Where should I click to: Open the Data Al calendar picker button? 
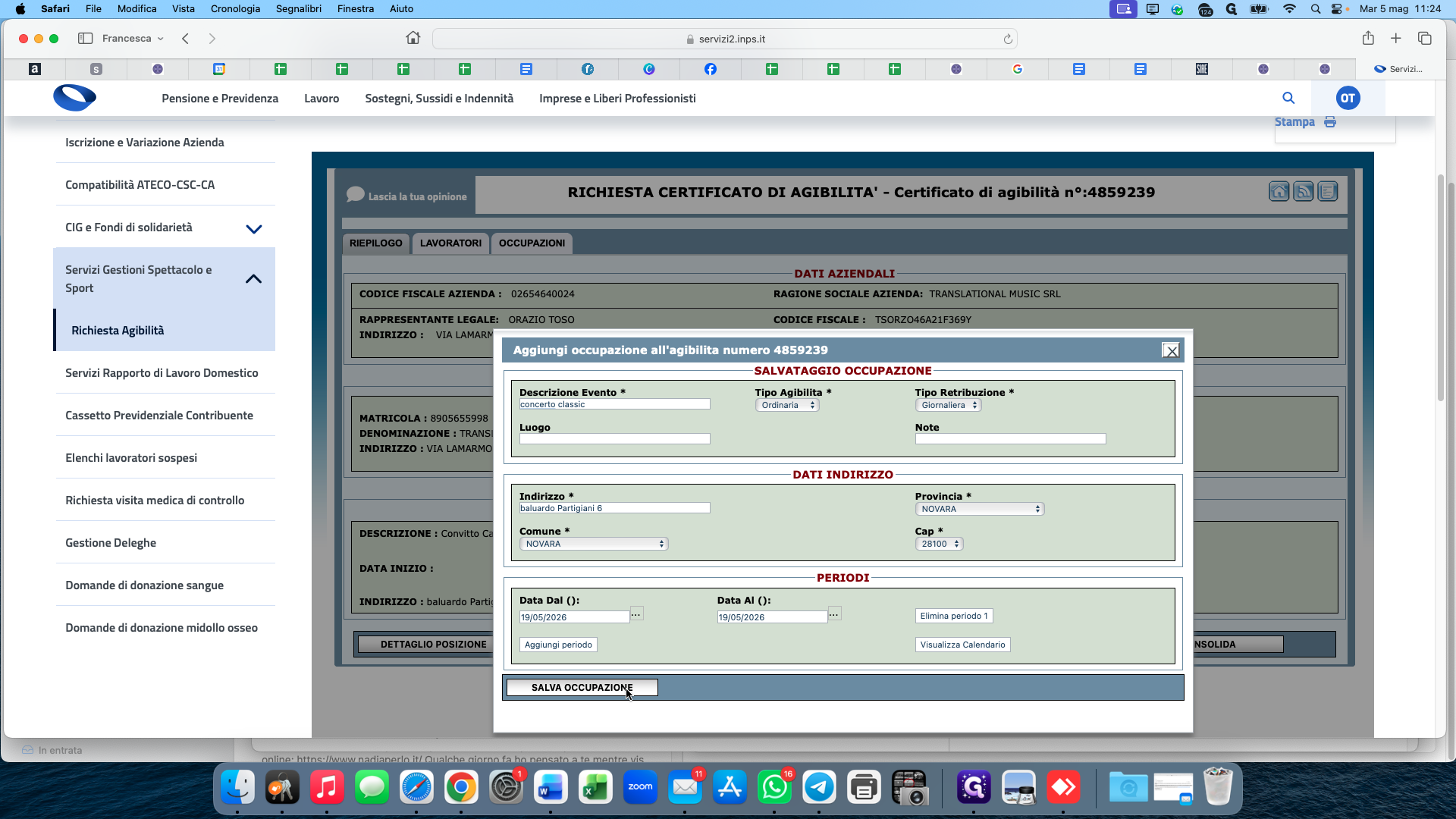[834, 613]
